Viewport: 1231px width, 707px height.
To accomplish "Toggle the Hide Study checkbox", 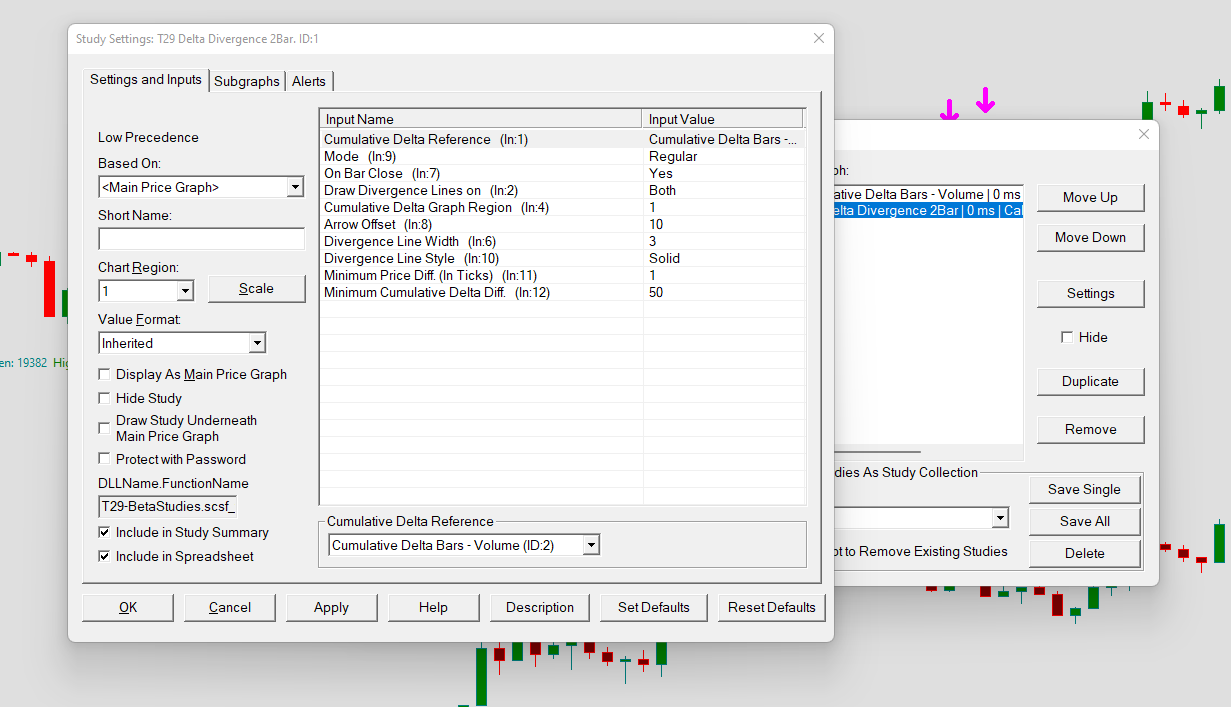I will coord(105,398).
